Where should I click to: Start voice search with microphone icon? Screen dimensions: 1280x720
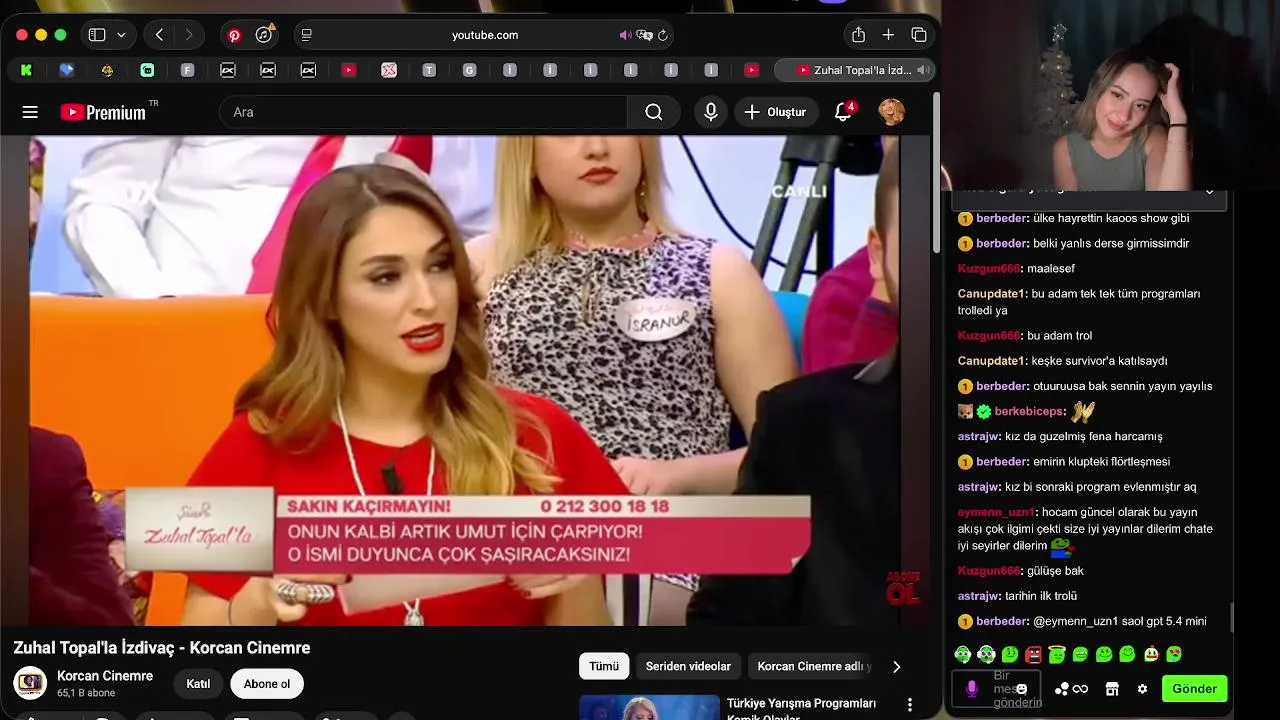(710, 112)
